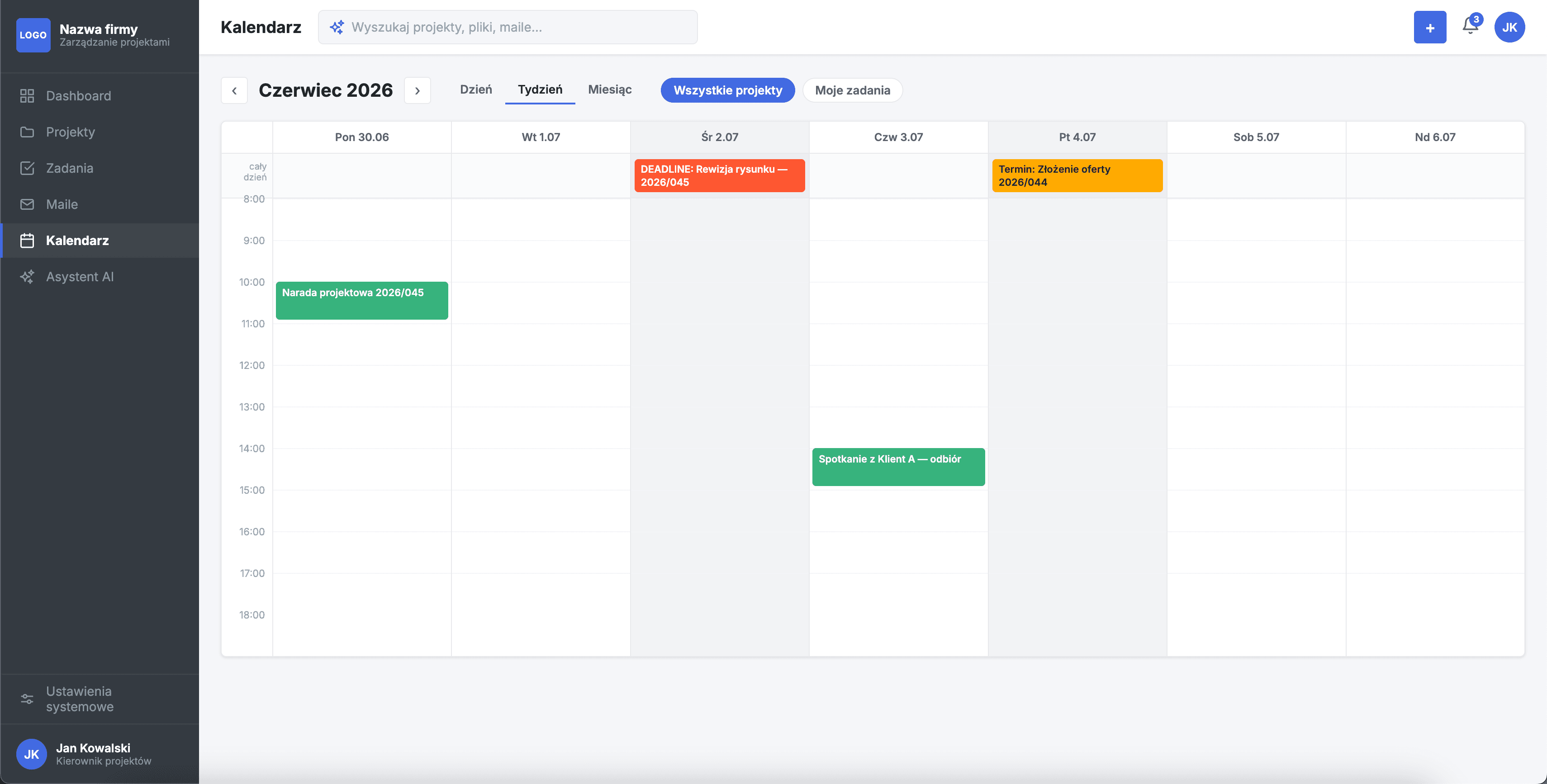Open the Narada projektowa 2026/045 event
Viewport: 1547px width, 784px height.
tap(361, 300)
